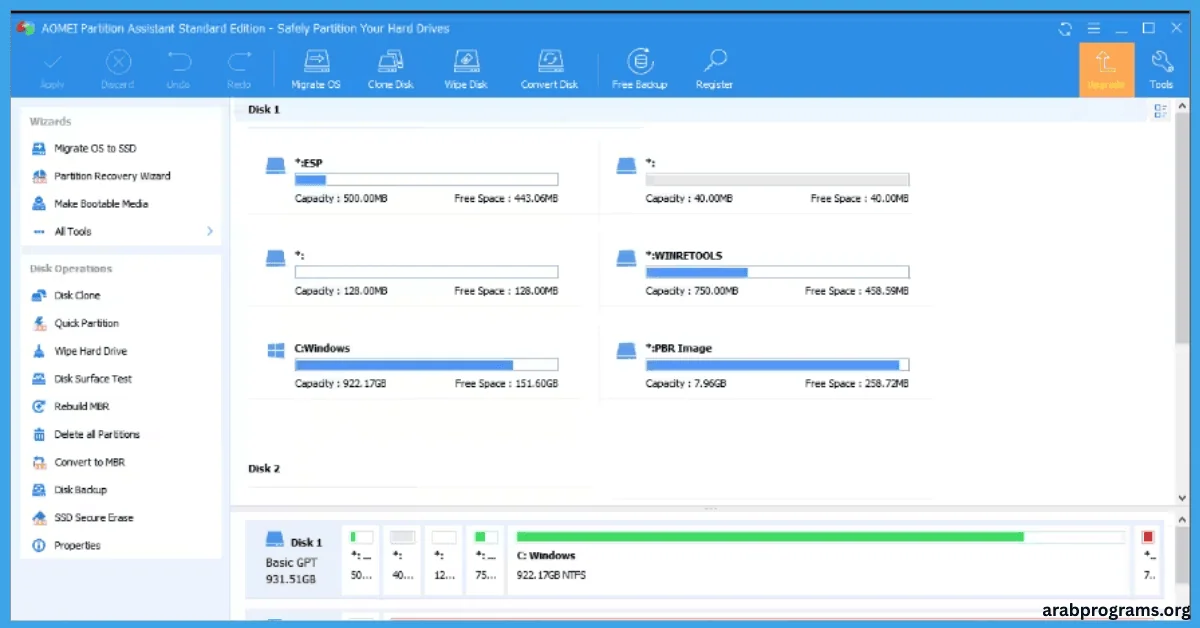
Task: Select Wipe Hard Drive operation
Action: (79, 352)
